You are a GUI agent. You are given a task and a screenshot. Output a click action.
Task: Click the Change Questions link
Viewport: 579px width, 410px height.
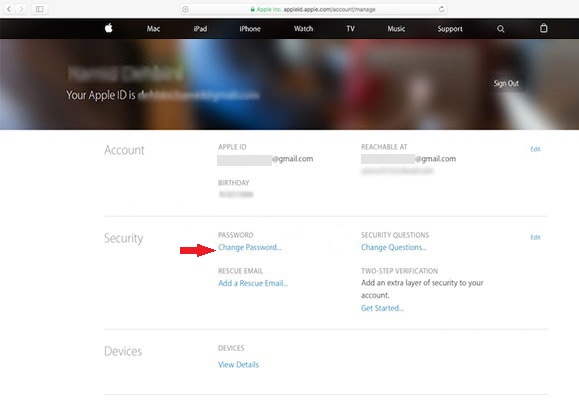click(394, 247)
